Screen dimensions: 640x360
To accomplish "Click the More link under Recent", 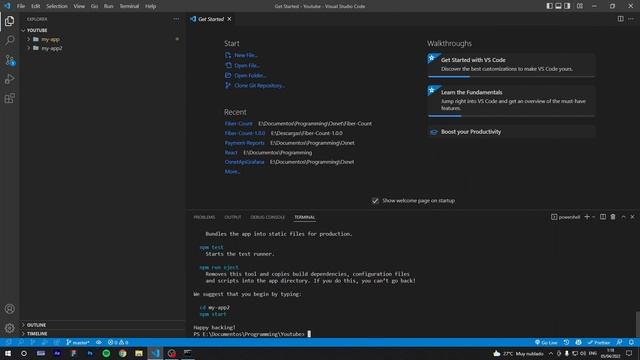I will 232,171.
